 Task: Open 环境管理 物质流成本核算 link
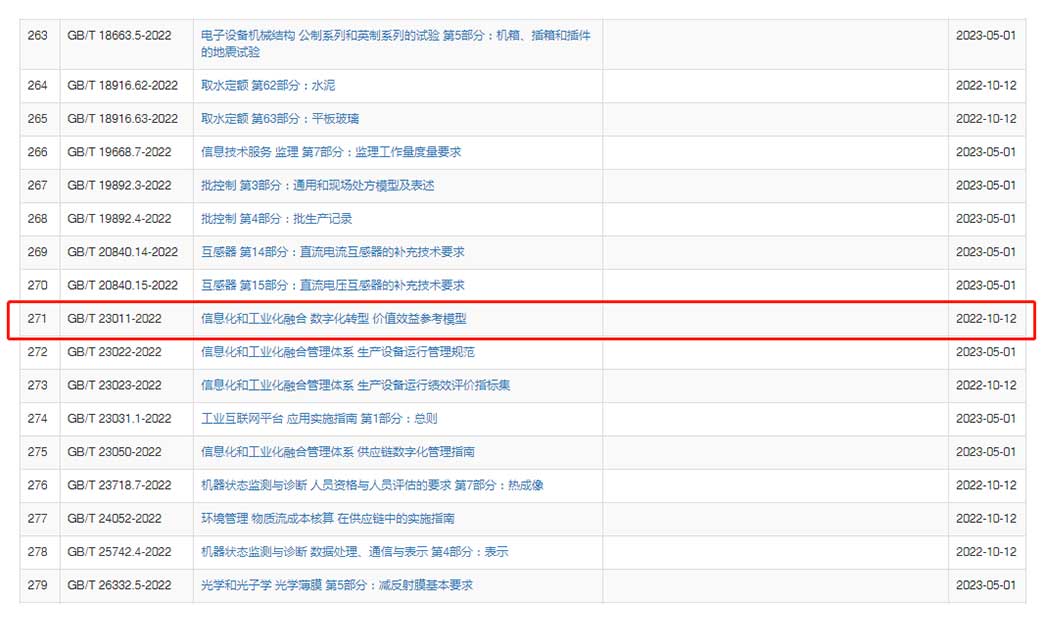coord(327,519)
